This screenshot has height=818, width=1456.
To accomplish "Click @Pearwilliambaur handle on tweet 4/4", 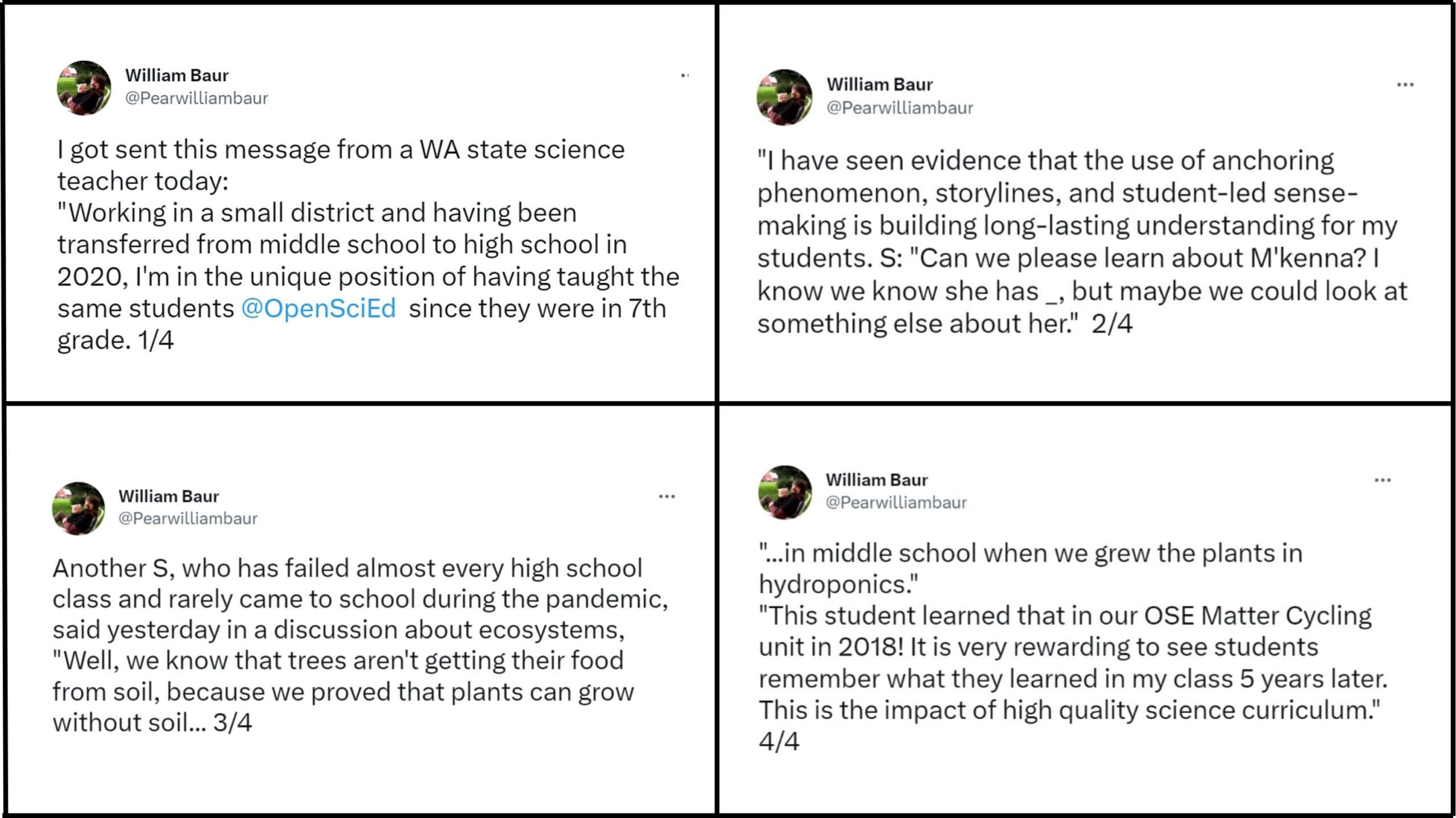I will pyautogui.click(x=896, y=502).
